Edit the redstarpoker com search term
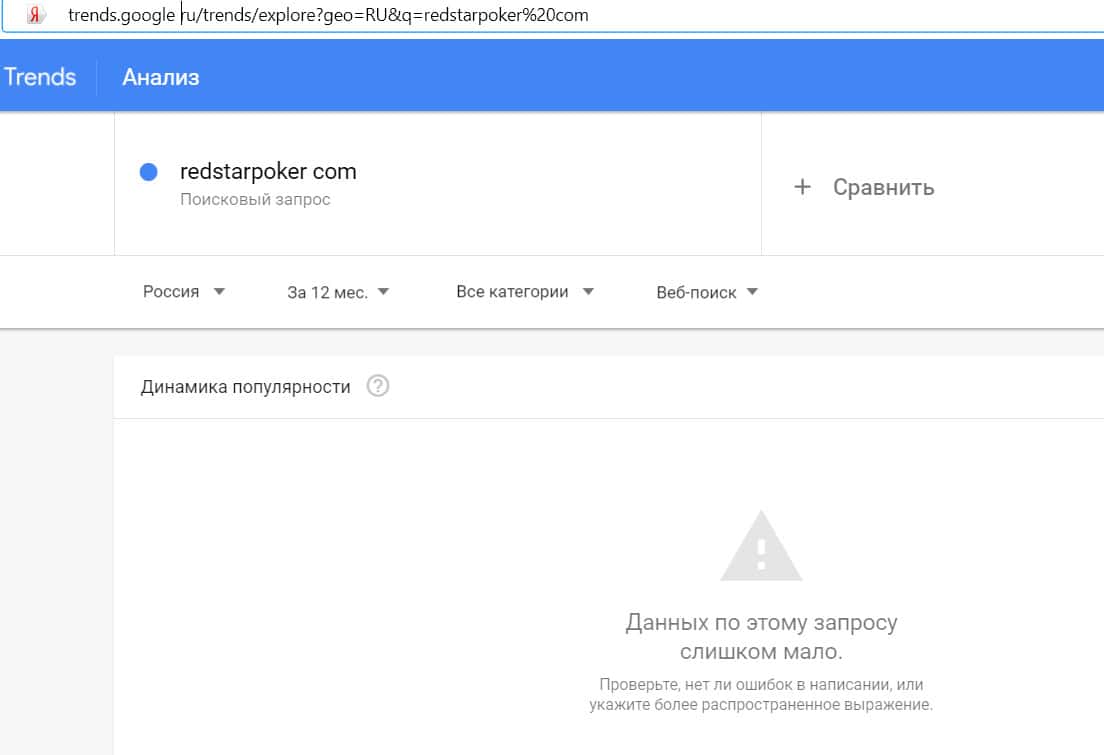Viewport: 1104px width, 755px height. point(268,171)
